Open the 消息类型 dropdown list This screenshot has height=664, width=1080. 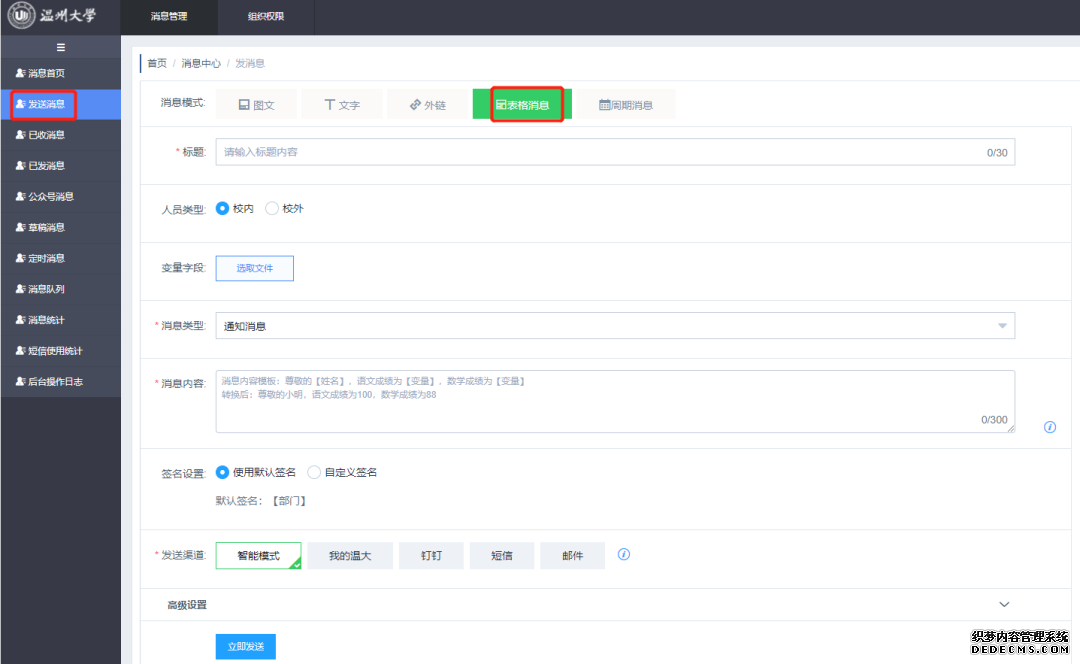(x=615, y=326)
